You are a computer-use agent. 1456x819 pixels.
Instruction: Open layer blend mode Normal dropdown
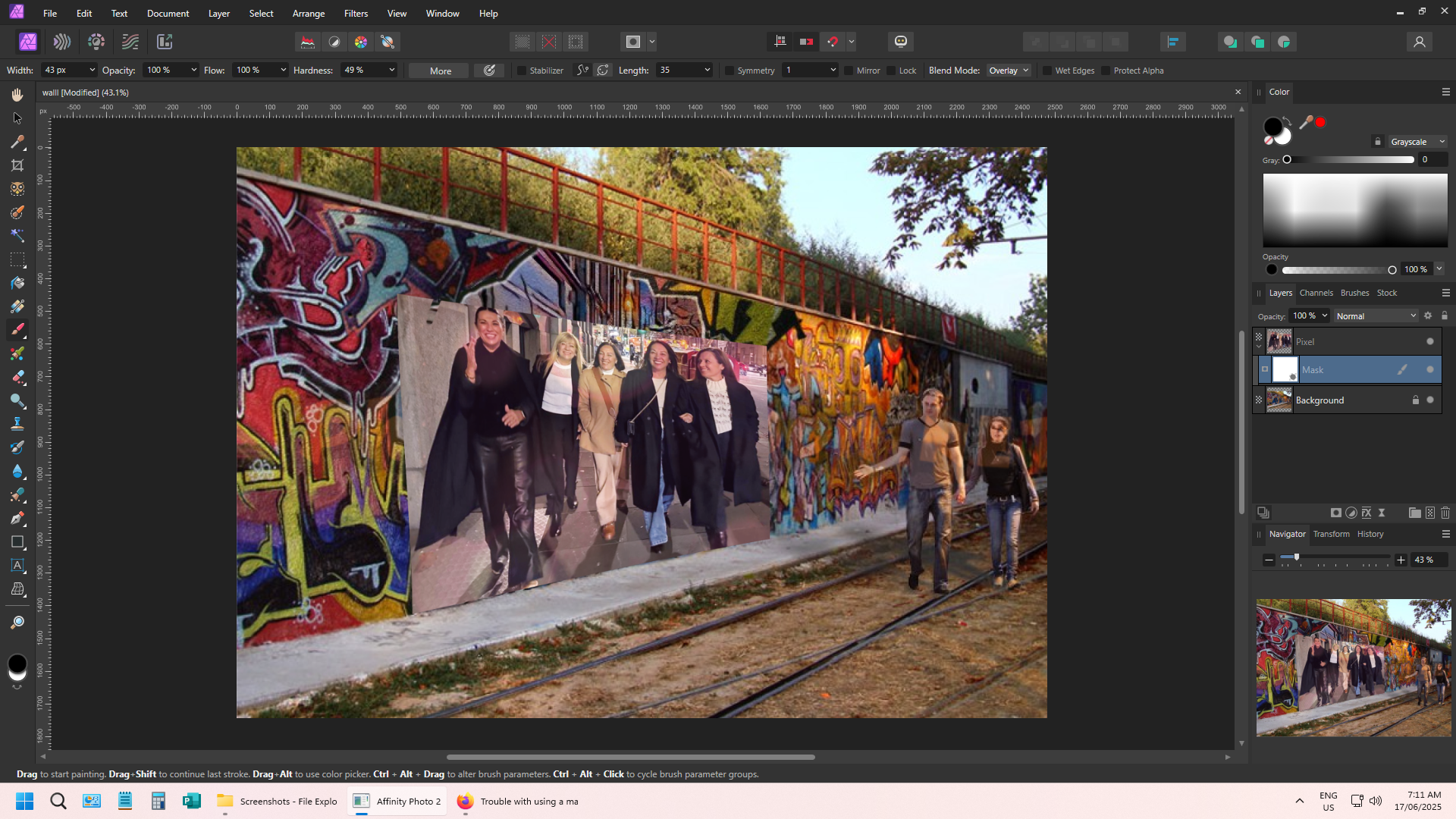coord(1376,315)
